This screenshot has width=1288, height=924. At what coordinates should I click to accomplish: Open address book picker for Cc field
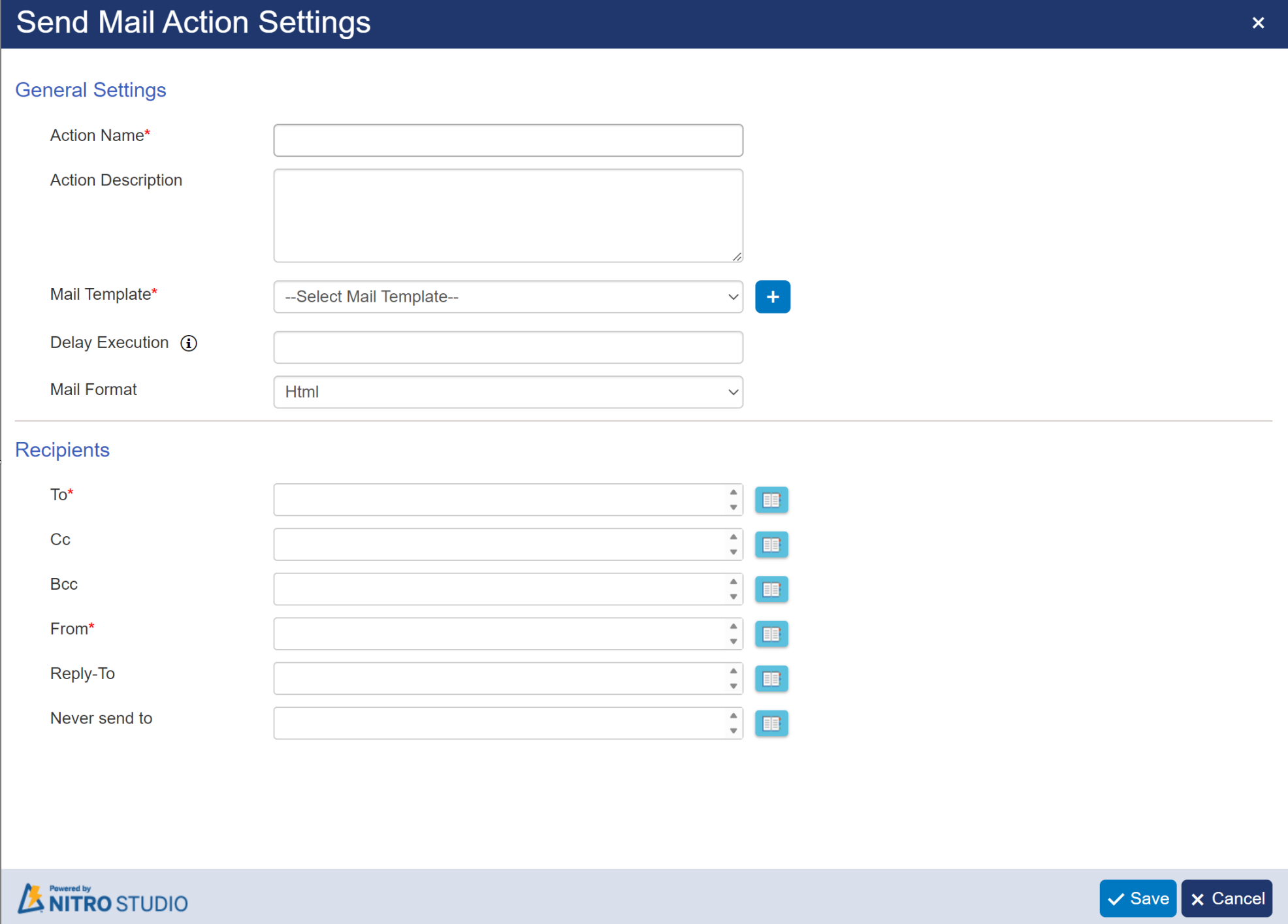click(x=771, y=545)
